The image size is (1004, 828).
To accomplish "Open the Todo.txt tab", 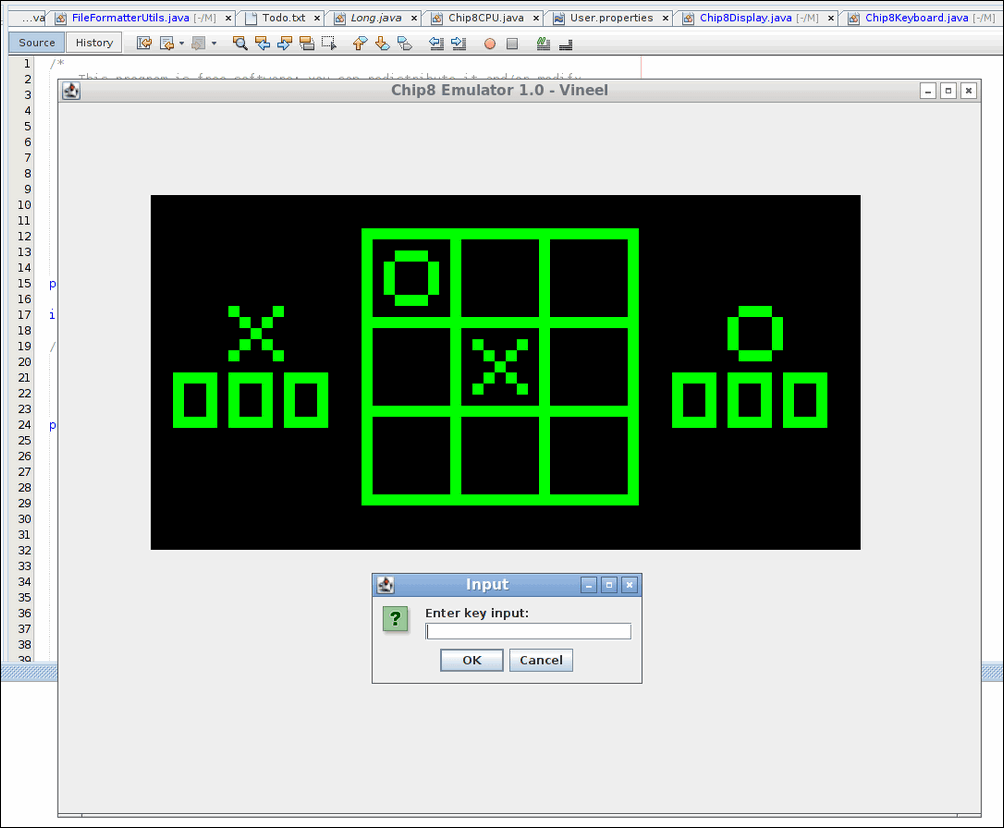I will 283,17.
